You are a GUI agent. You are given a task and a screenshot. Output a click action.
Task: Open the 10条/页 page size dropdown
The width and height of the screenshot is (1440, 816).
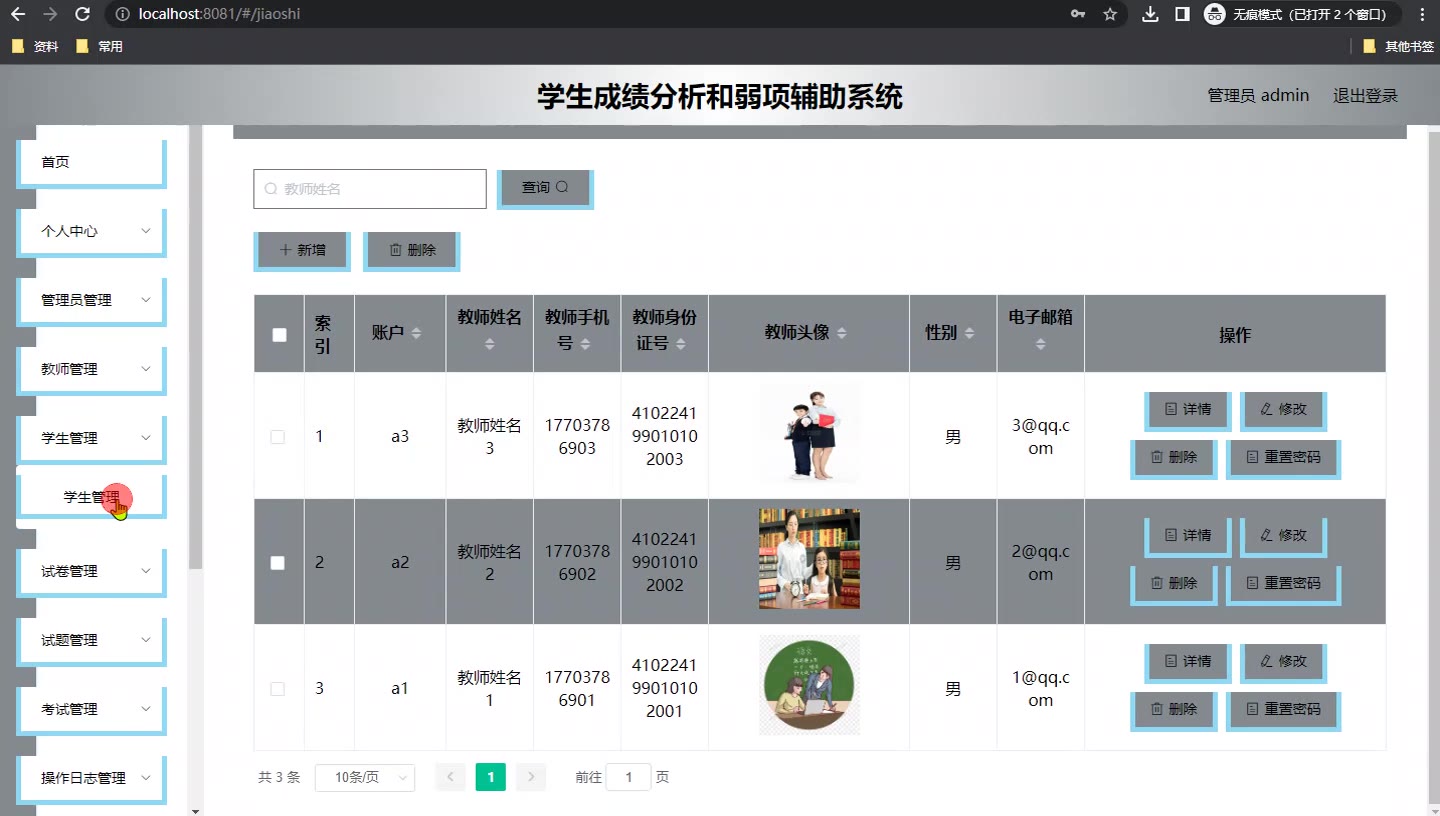click(365, 778)
